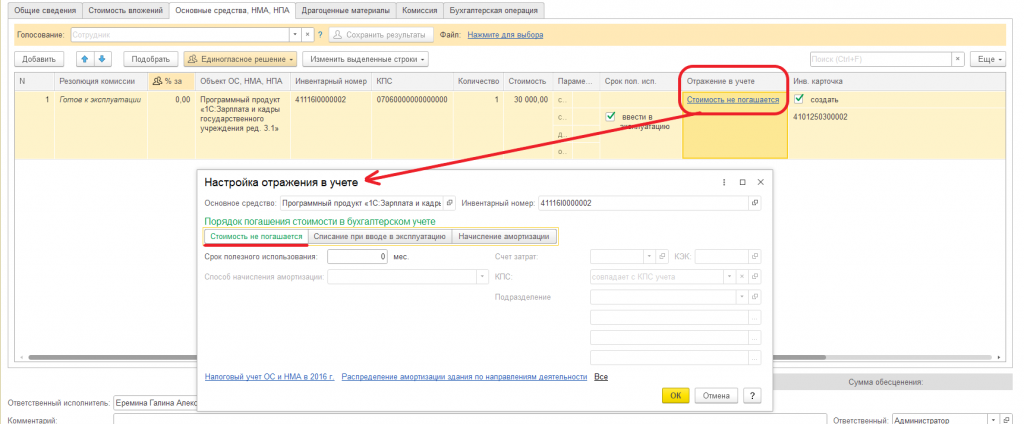Open Счет затрат item via open icon

tap(661, 256)
